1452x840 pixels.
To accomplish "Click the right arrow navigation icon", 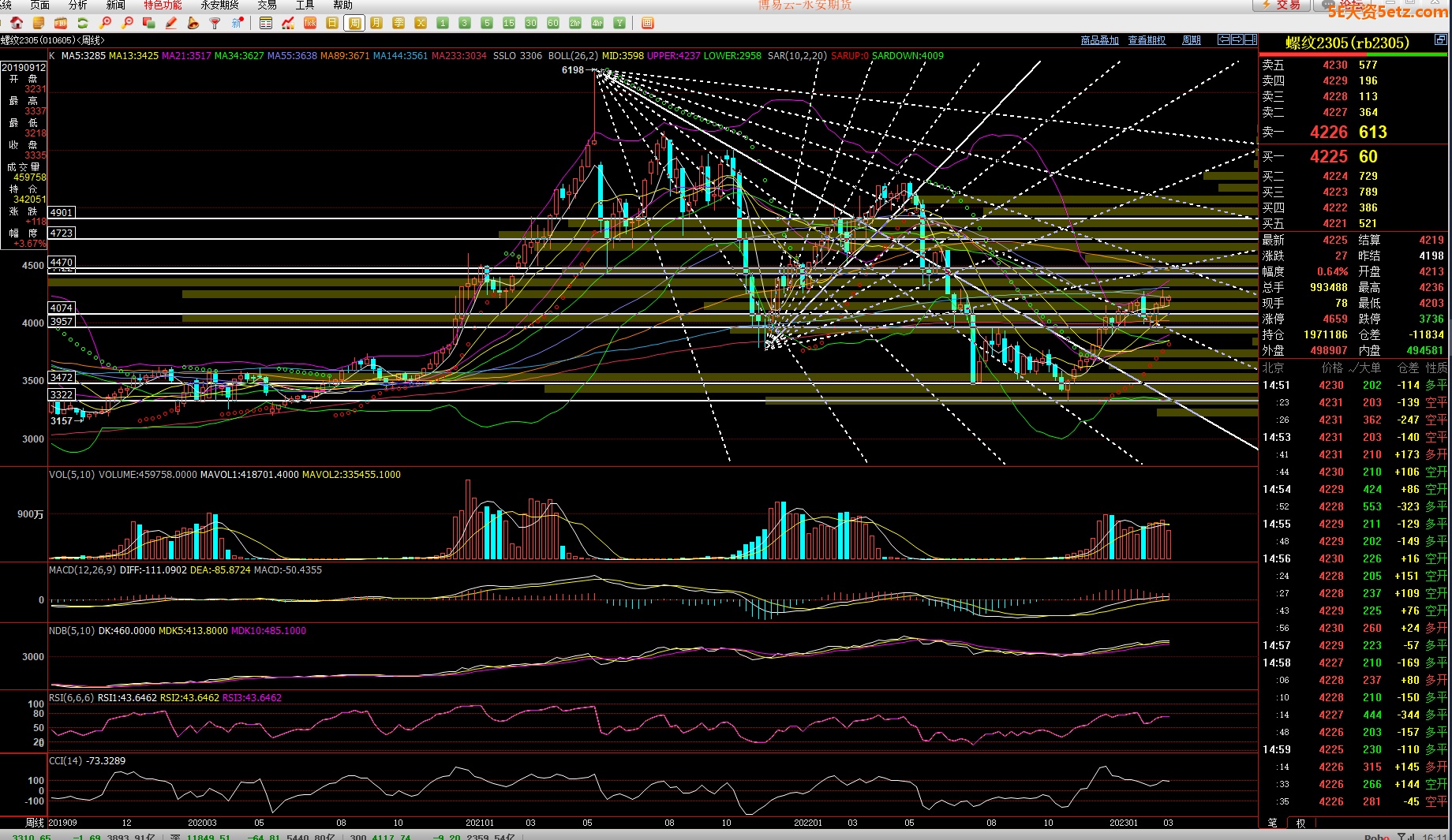I will [1237, 39].
